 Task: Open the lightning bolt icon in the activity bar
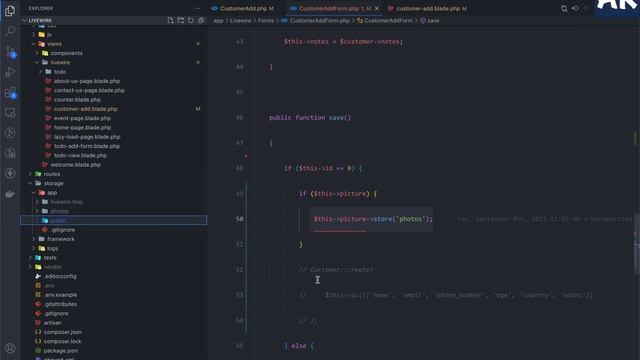pyautogui.click(x=10, y=173)
